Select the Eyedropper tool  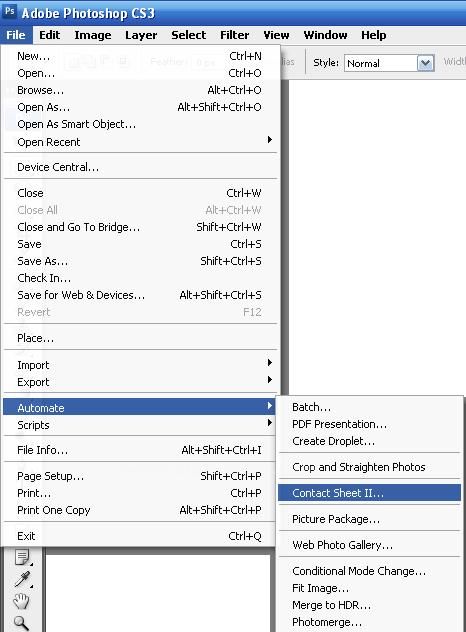pyautogui.click(x=22, y=579)
